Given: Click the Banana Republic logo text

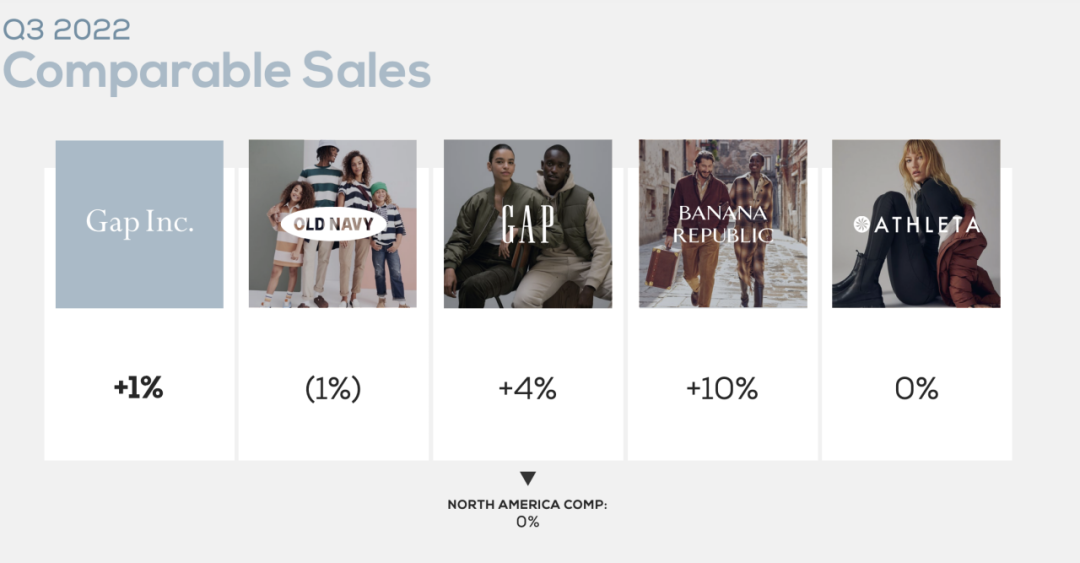Looking at the screenshot, I should tap(723, 224).
